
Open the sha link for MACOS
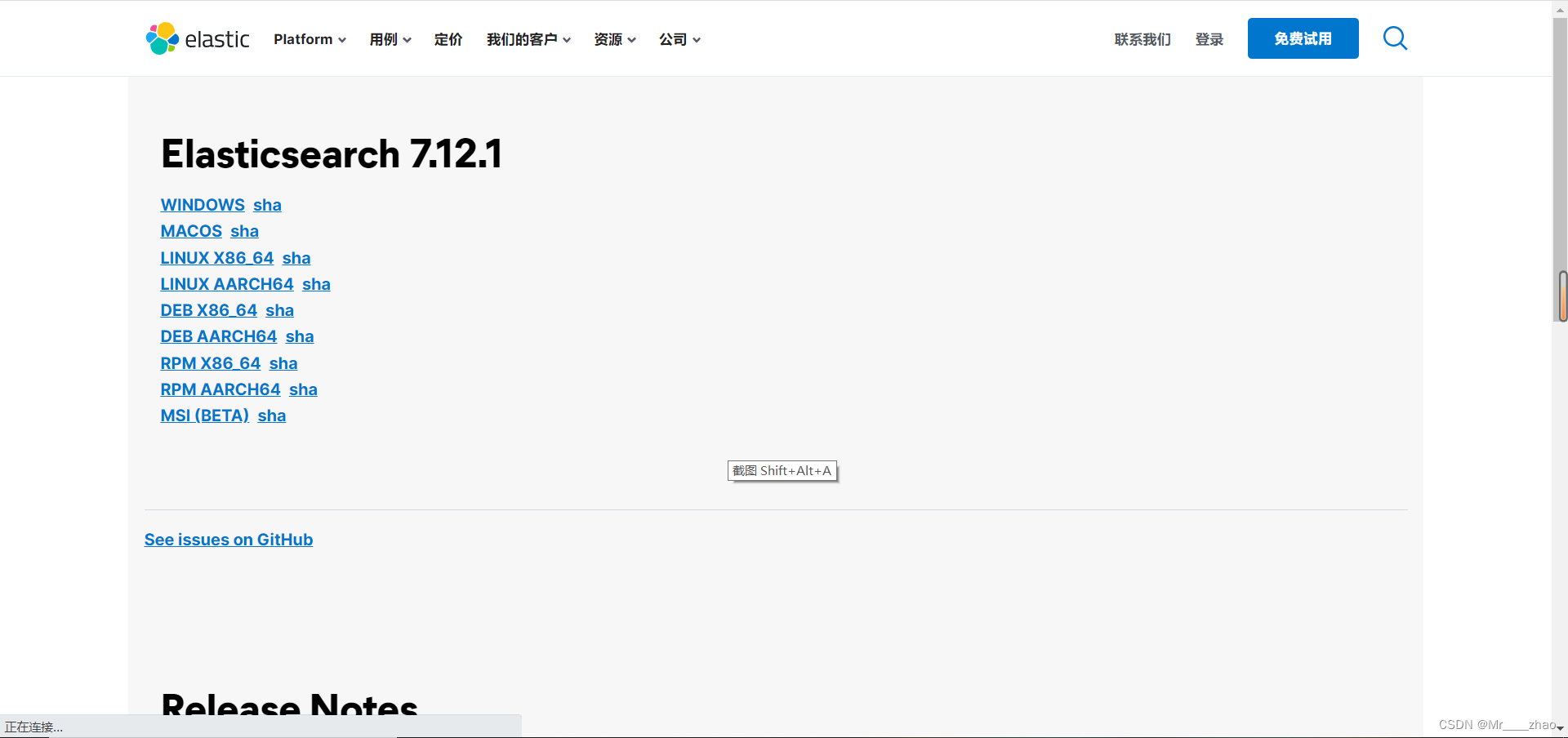click(244, 231)
